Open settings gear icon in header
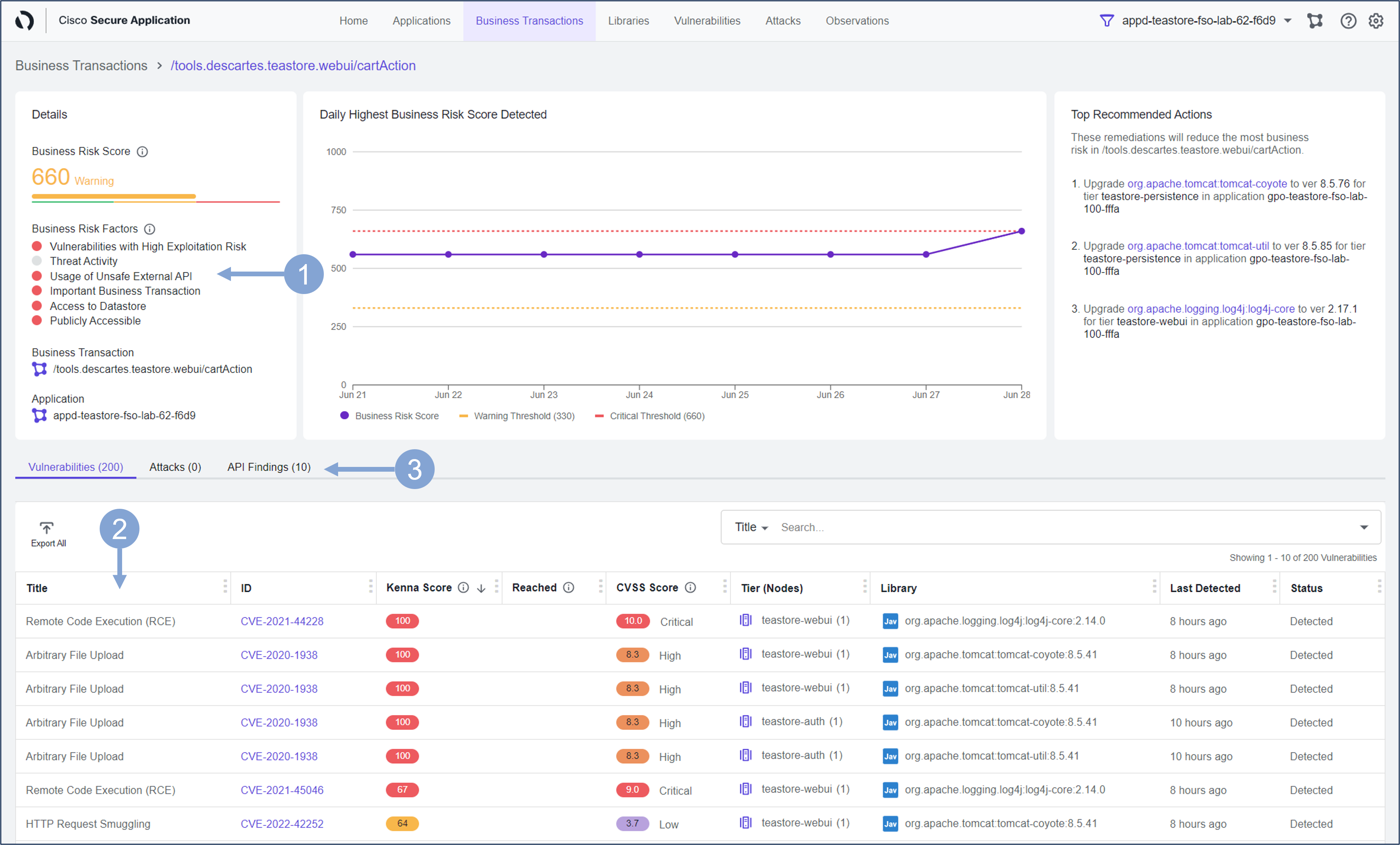1400x845 pixels. pos(1376,21)
